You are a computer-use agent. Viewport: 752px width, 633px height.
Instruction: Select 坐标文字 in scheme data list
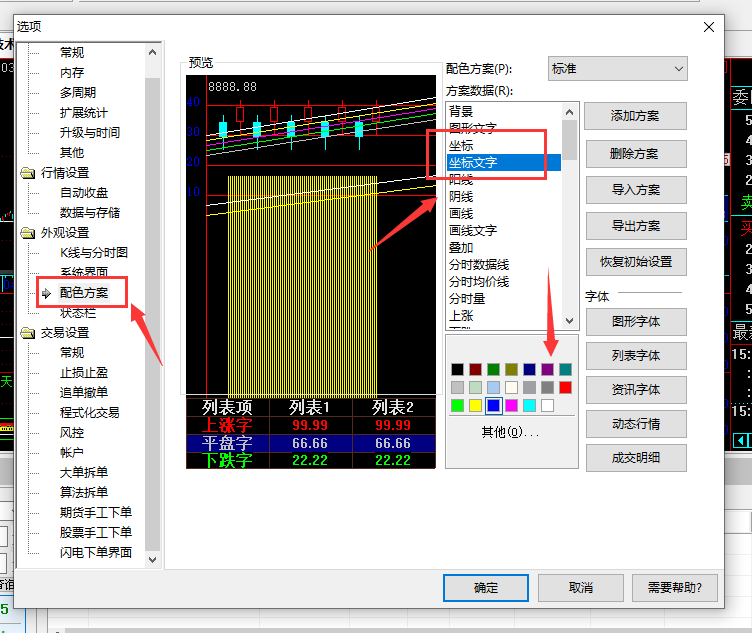point(504,163)
